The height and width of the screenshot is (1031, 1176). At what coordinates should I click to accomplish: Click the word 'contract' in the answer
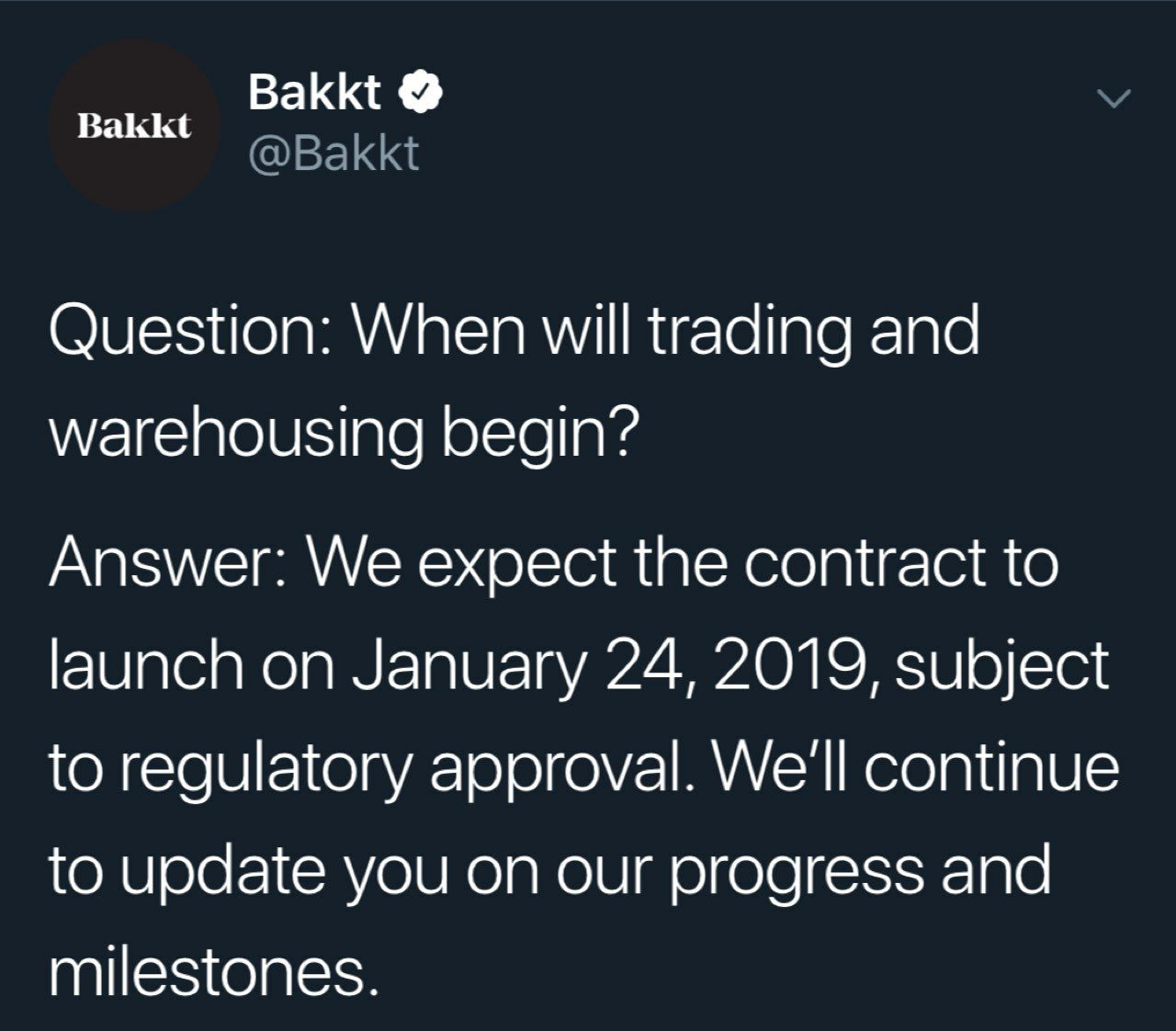[864, 563]
